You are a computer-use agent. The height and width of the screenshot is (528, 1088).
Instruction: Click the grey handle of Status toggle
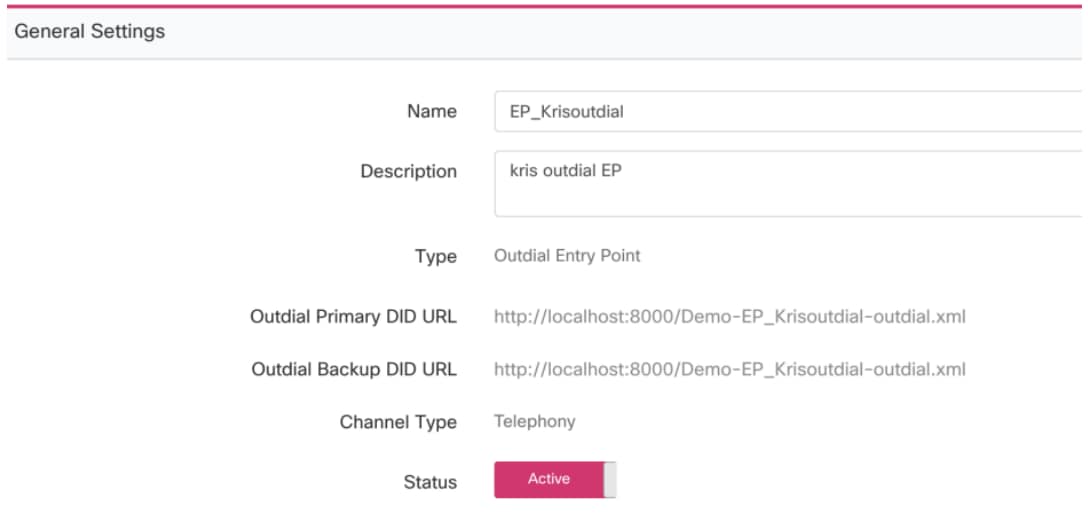(610, 479)
